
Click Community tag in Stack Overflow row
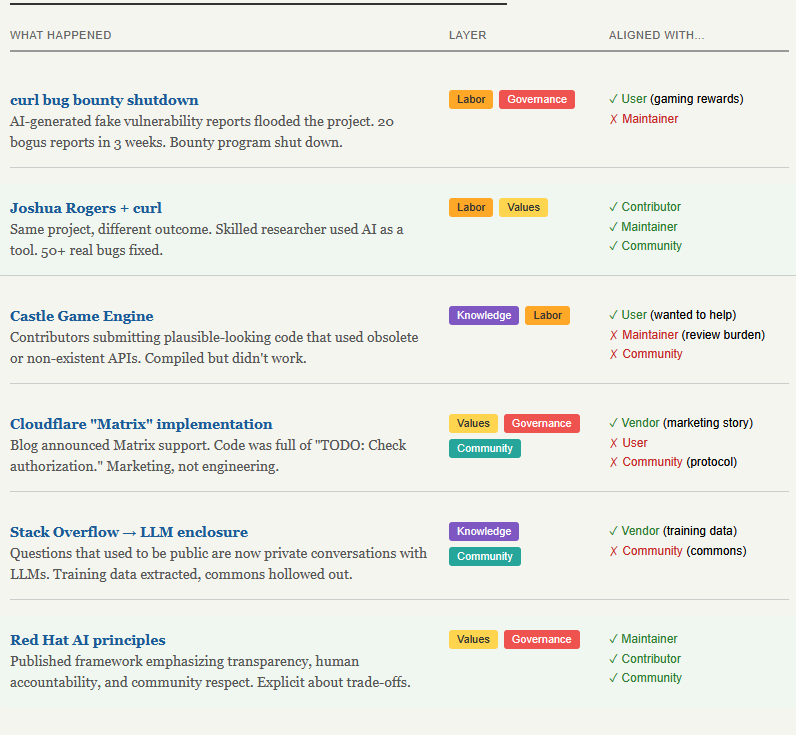coord(485,557)
